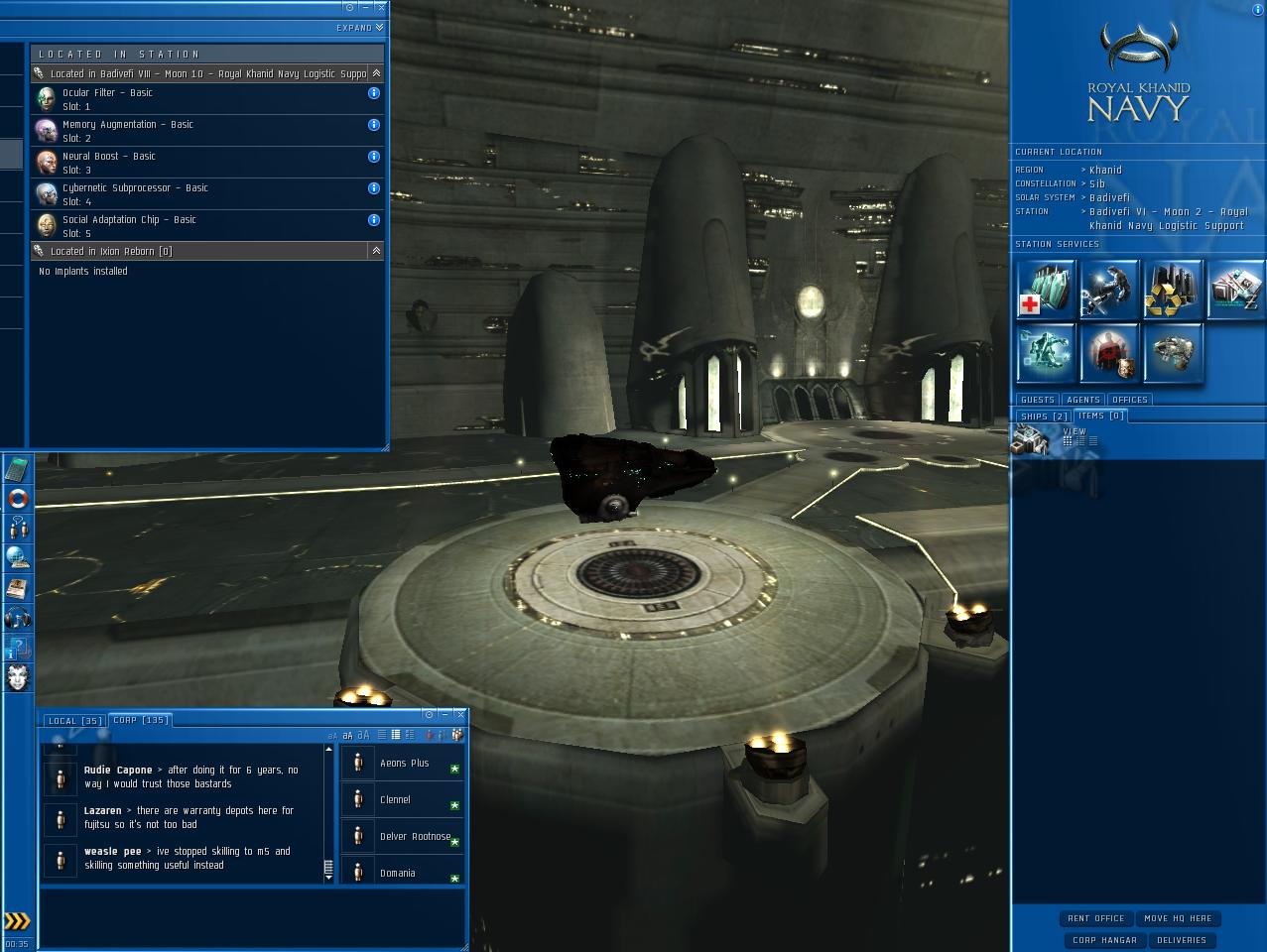Select details list view in Items hangar

[x=1079, y=441]
